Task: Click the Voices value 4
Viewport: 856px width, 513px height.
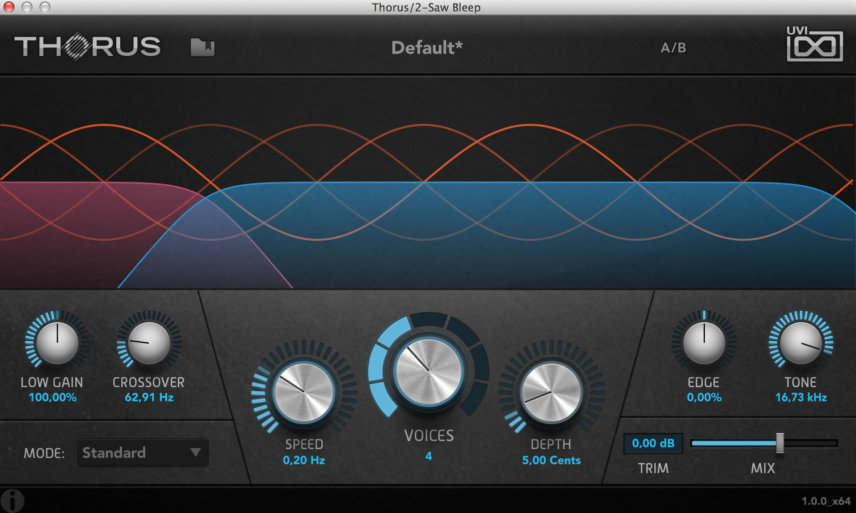Action: (x=429, y=456)
